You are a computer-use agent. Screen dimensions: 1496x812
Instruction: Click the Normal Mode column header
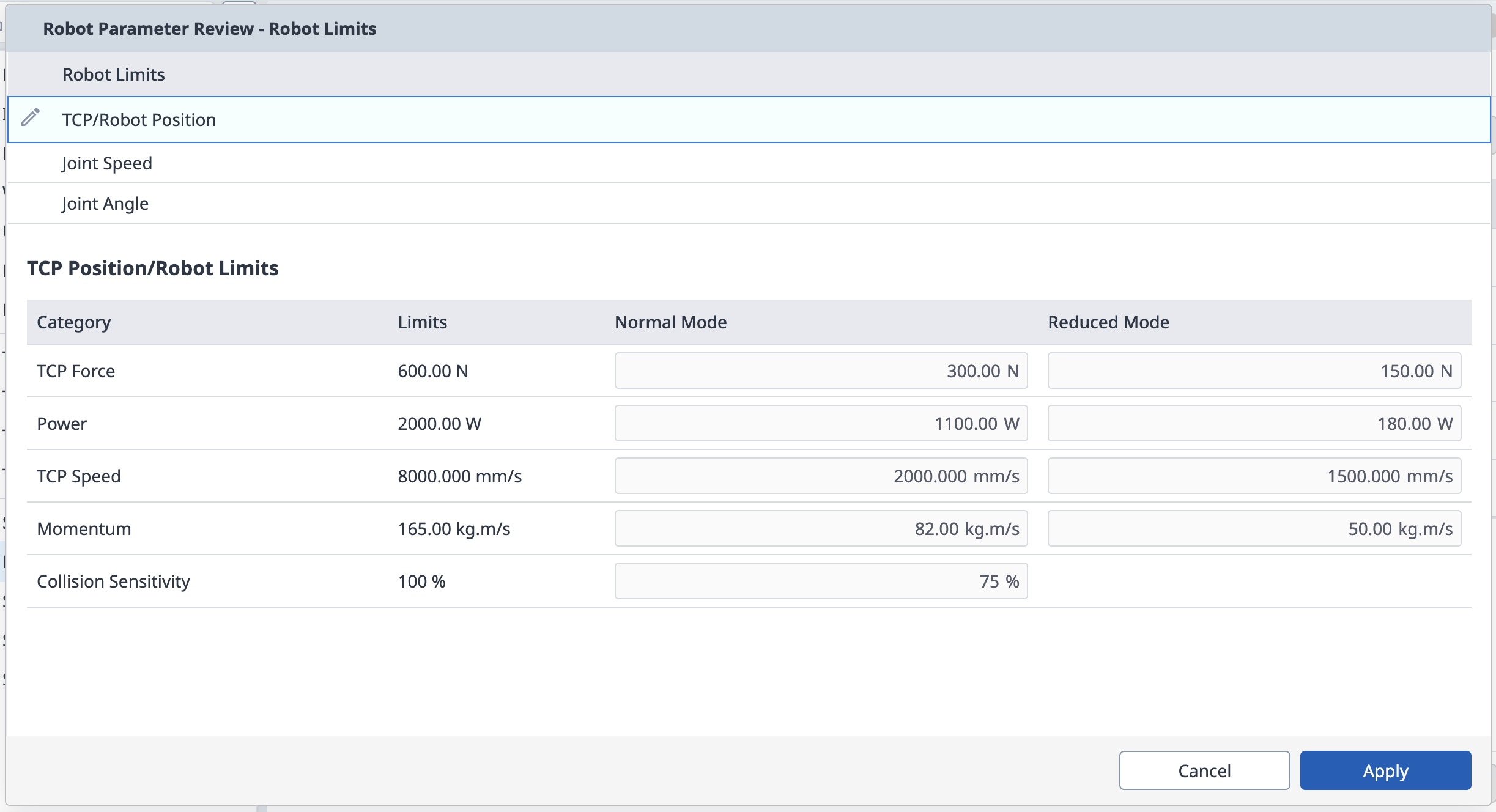670,322
